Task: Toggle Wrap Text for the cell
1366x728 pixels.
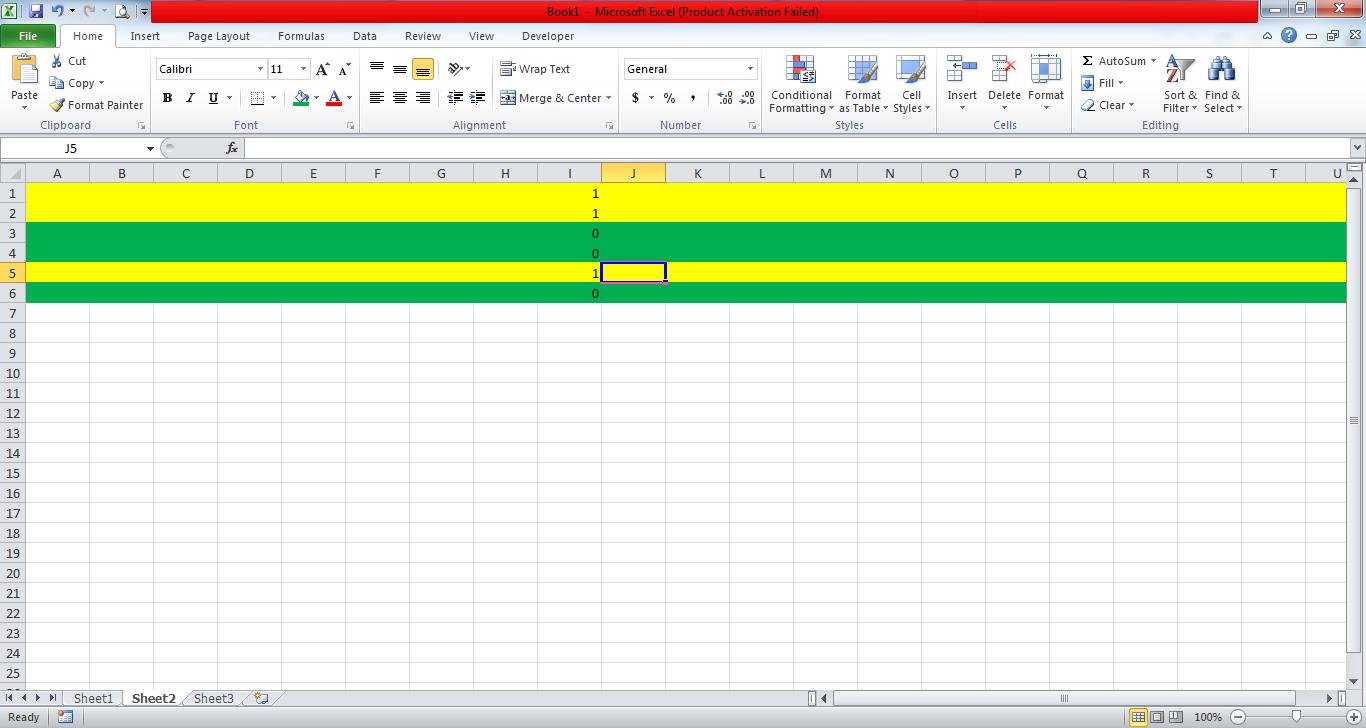Action: (535, 69)
